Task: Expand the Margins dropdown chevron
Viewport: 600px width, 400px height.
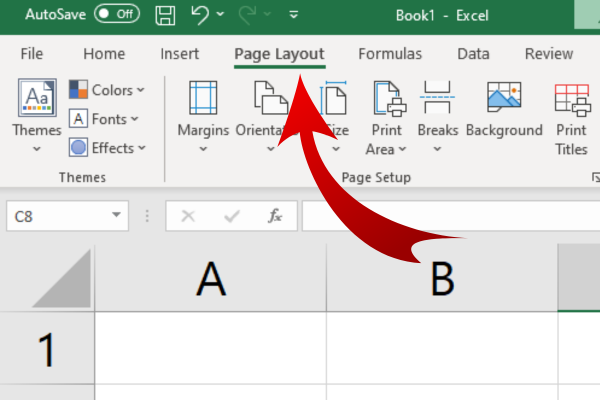Action: [203, 149]
